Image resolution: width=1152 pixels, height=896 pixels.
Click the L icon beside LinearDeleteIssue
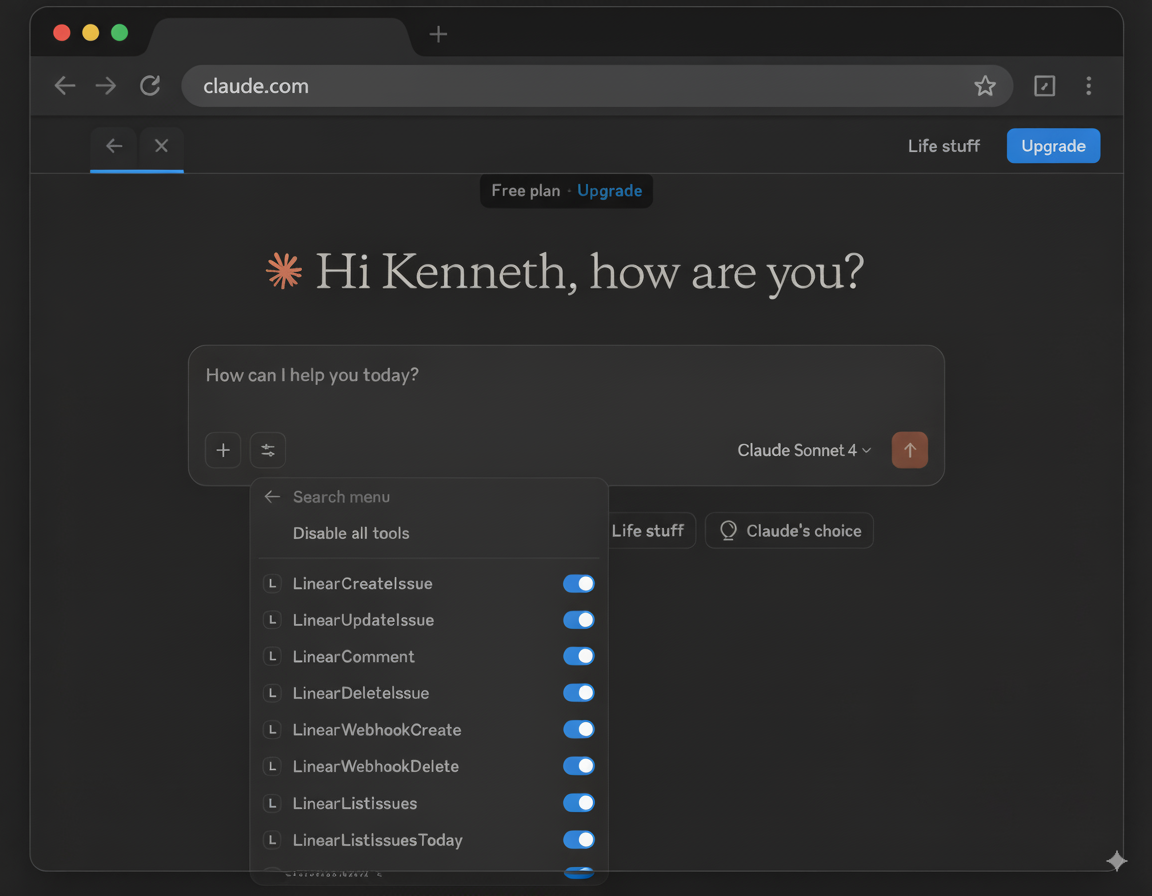point(272,693)
